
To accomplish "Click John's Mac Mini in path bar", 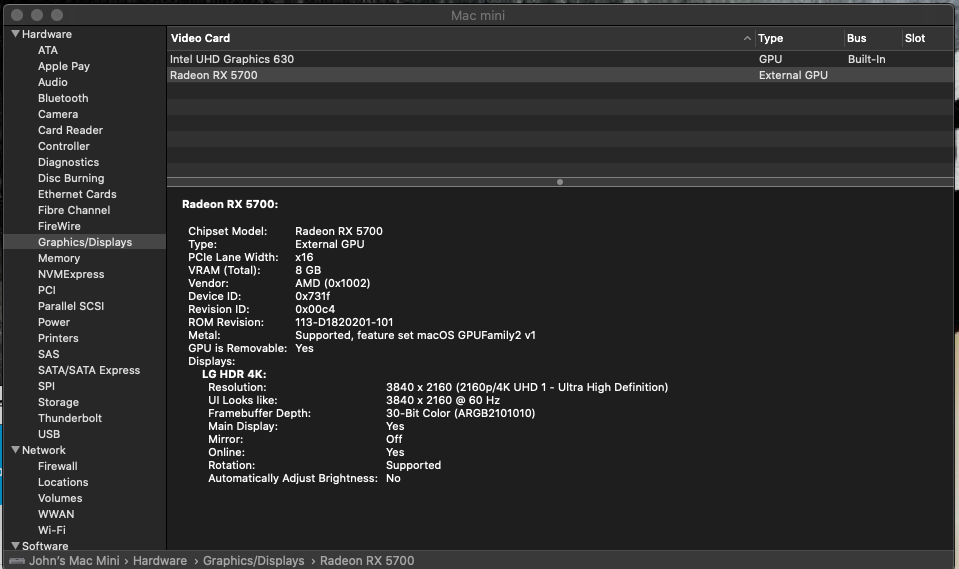I will click(x=74, y=560).
